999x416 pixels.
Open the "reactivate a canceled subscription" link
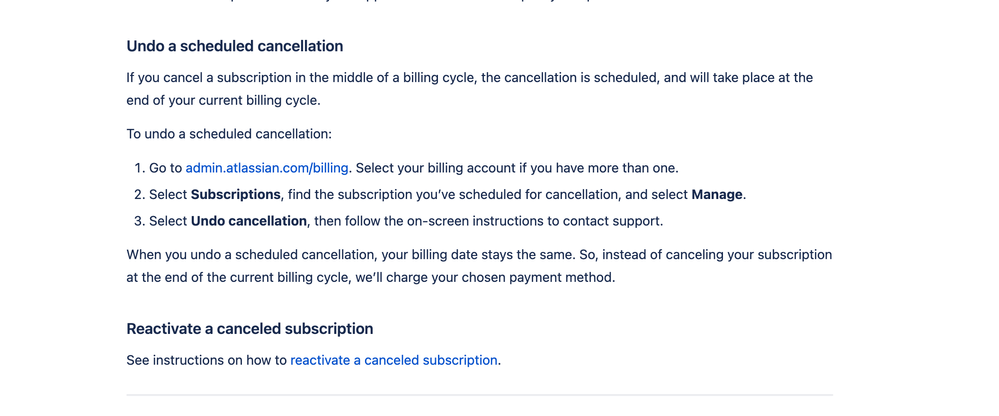[x=393, y=360]
